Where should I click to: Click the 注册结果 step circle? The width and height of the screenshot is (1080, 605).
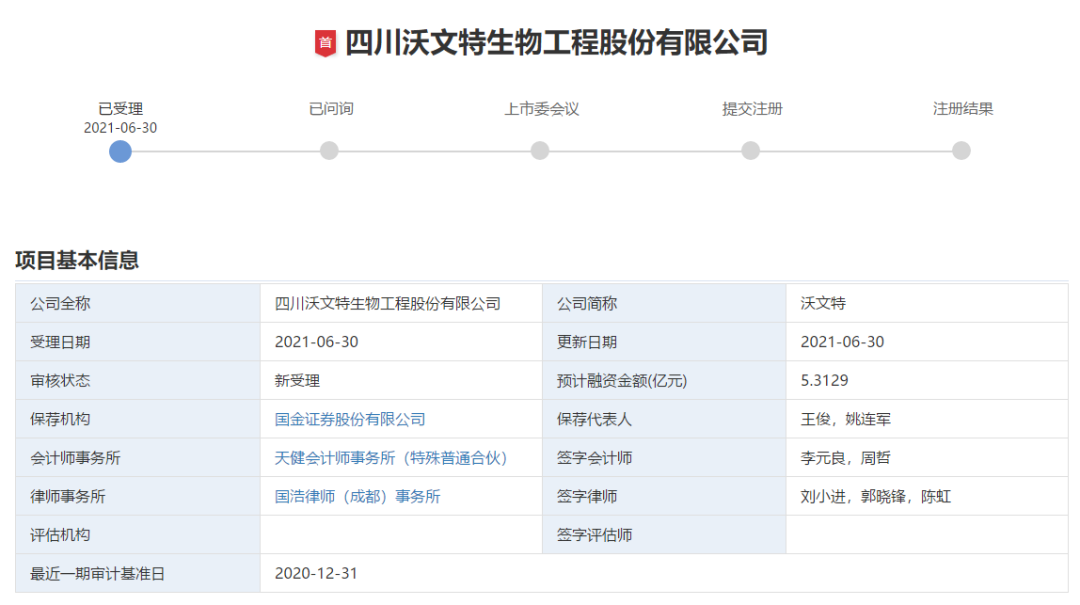pos(961,151)
